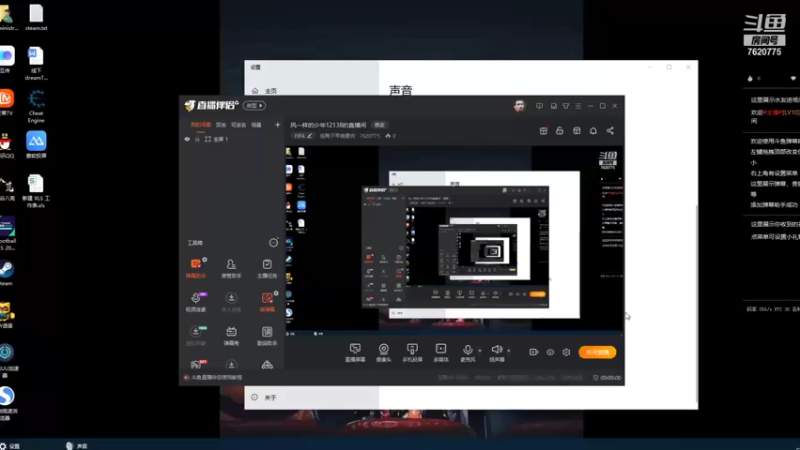Select the 全屏 1 source row

pyautogui.click(x=232, y=139)
